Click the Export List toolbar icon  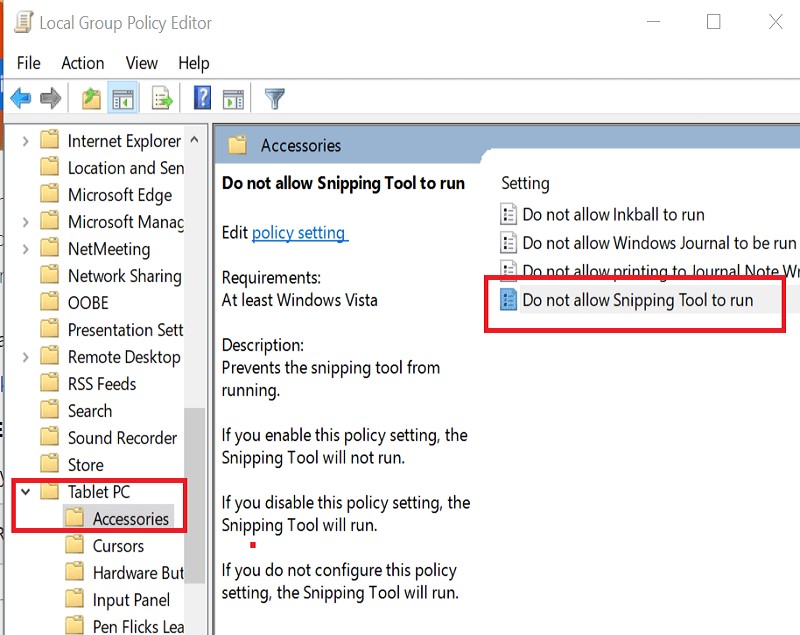(x=162, y=98)
